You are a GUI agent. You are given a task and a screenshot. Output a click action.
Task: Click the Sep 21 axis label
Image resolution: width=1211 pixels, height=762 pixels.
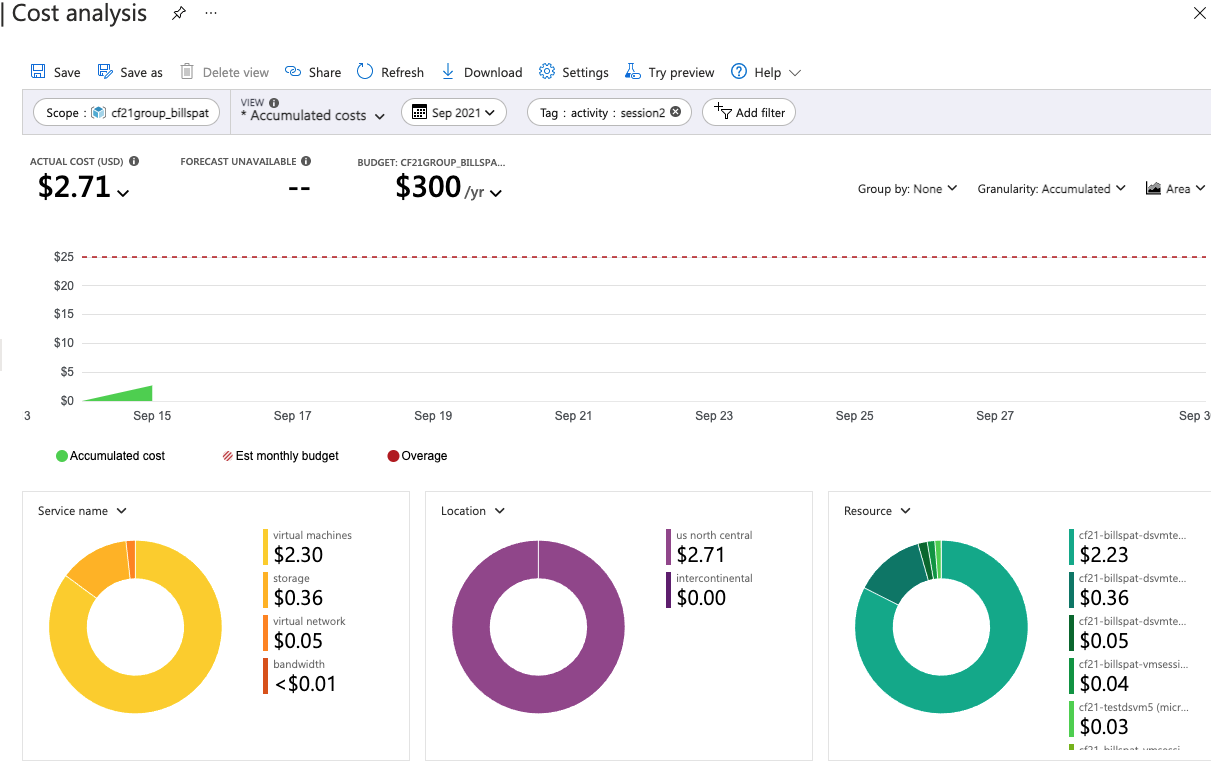click(x=574, y=416)
